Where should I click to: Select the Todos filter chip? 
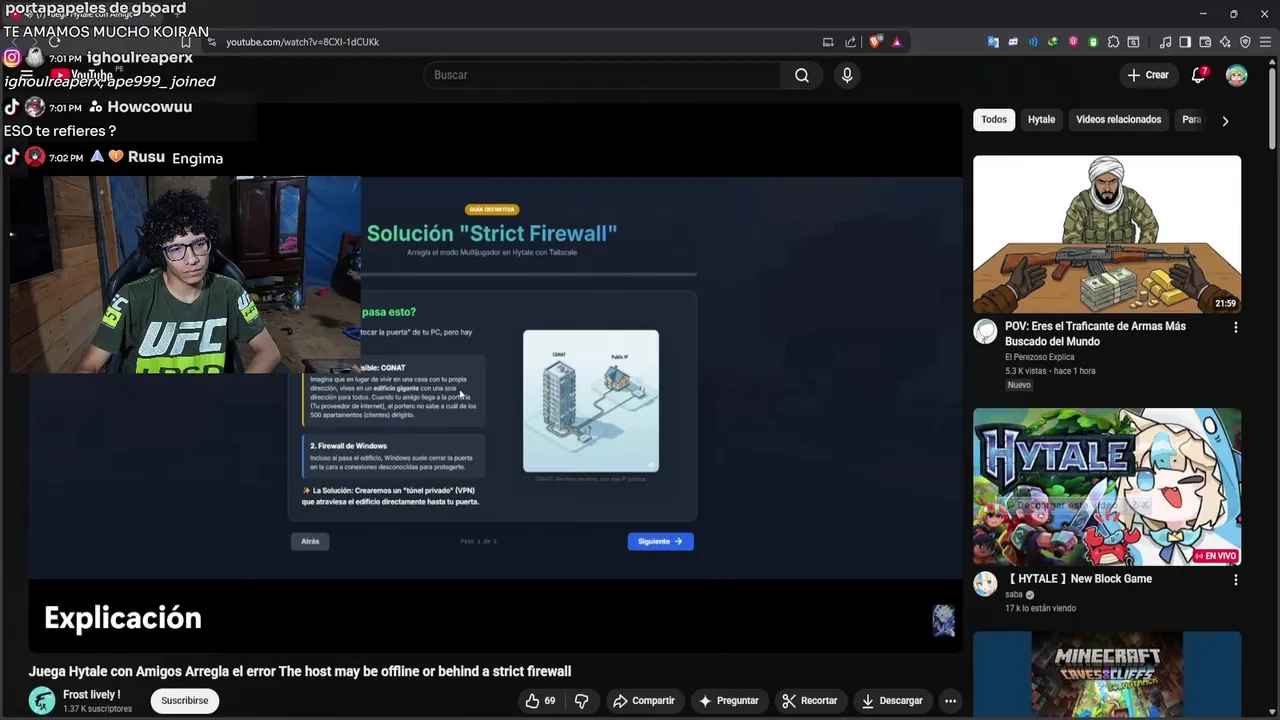994,120
